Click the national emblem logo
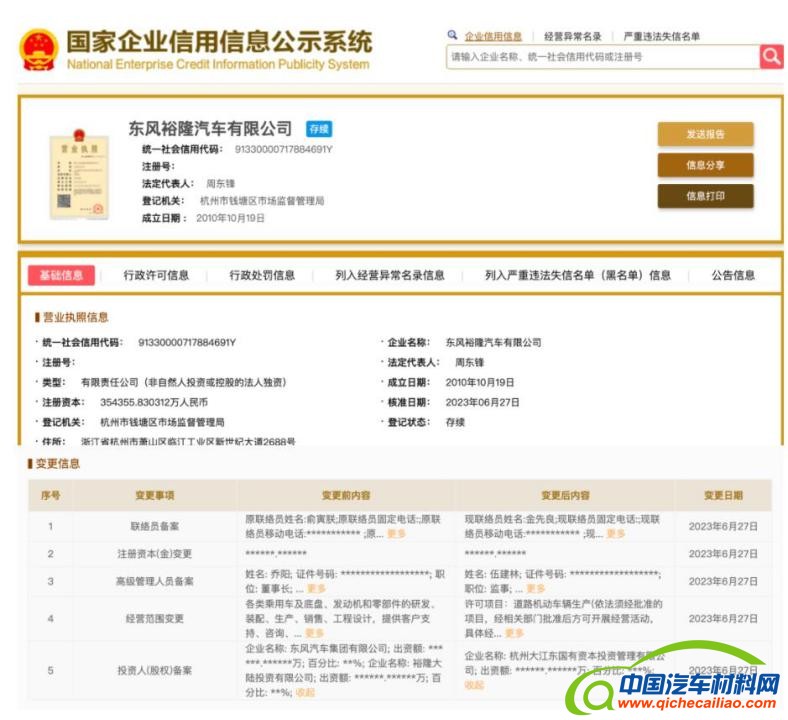The image size is (788, 720). [x=39, y=50]
